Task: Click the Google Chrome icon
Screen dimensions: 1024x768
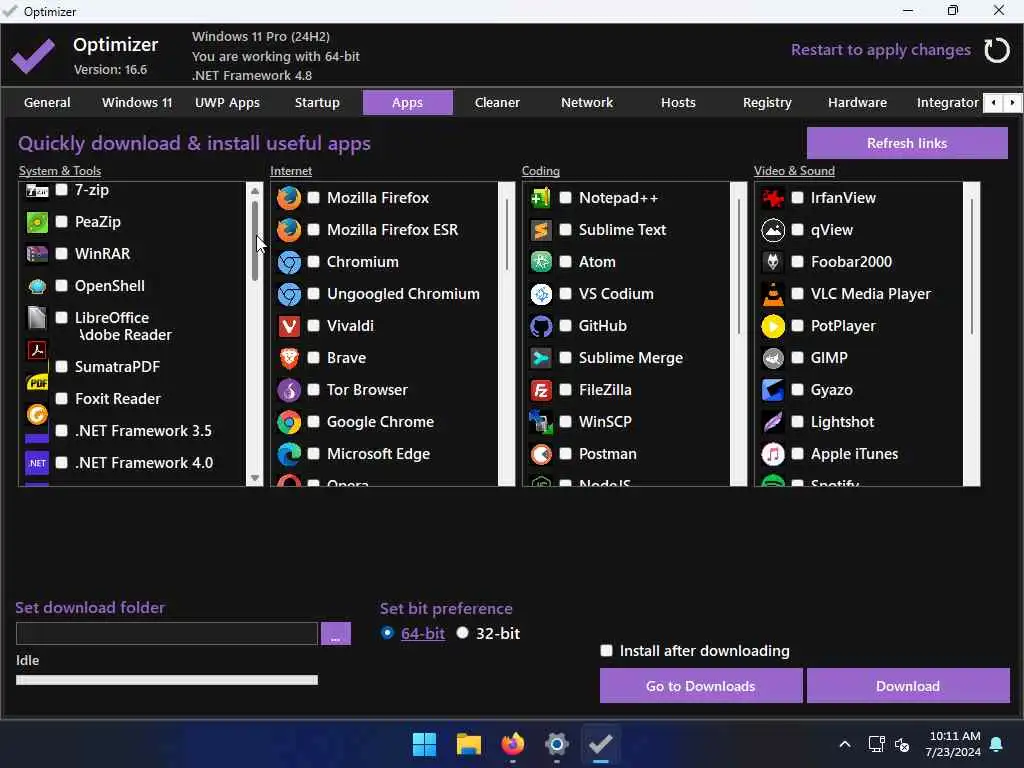Action: (289, 422)
